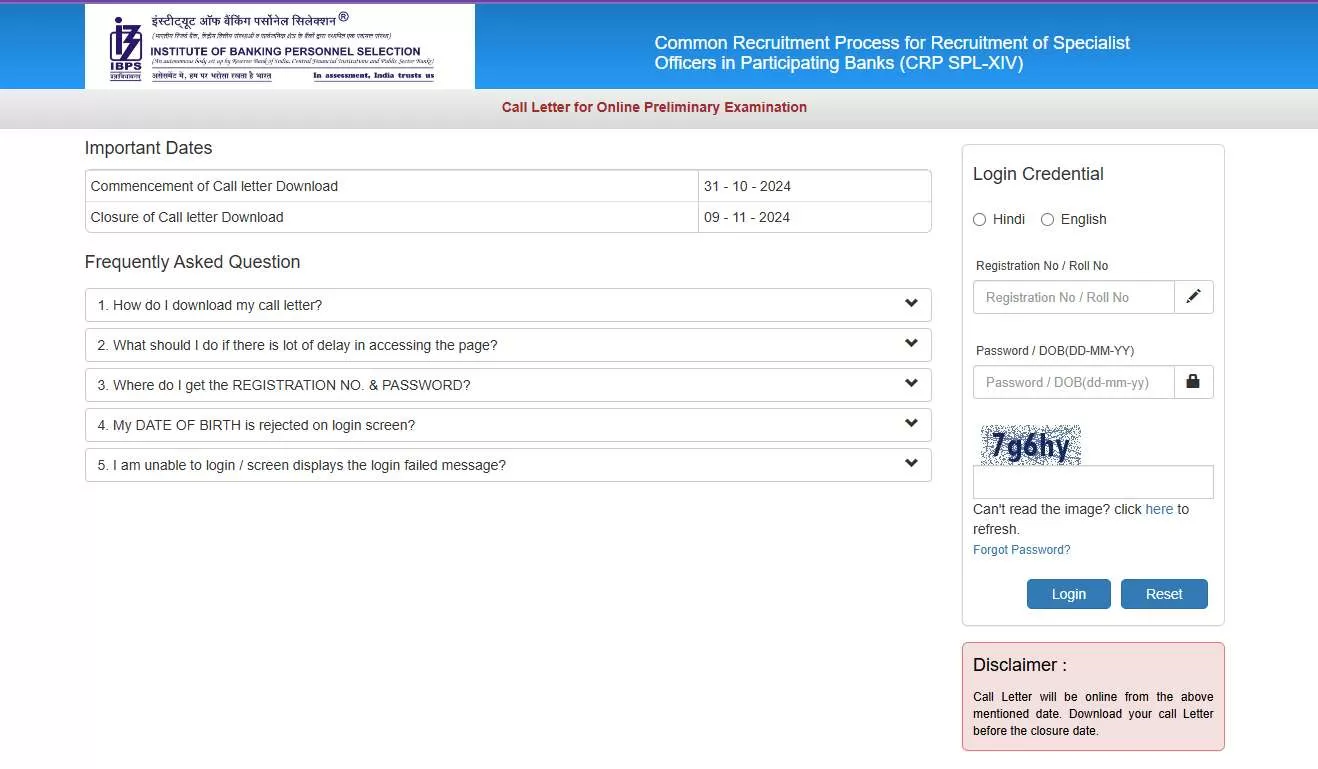Image resolution: width=1318 pixels, height=769 pixels.
Task: Expand FAQ about REGISTRATION NO. & PASSWORD
Action: [284, 385]
